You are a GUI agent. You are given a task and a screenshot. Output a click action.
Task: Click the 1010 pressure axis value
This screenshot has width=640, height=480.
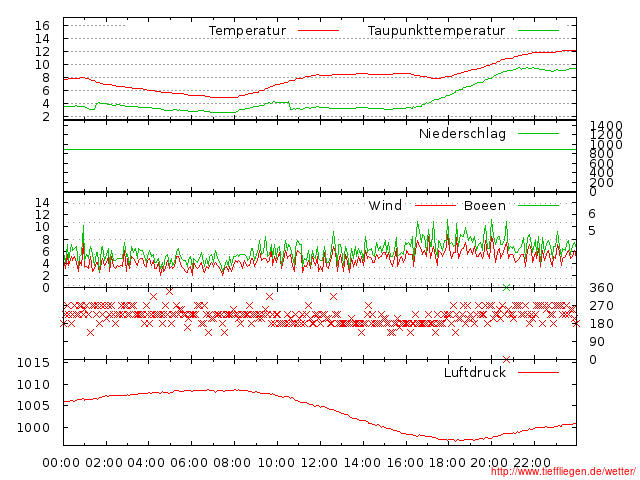point(33,384)
